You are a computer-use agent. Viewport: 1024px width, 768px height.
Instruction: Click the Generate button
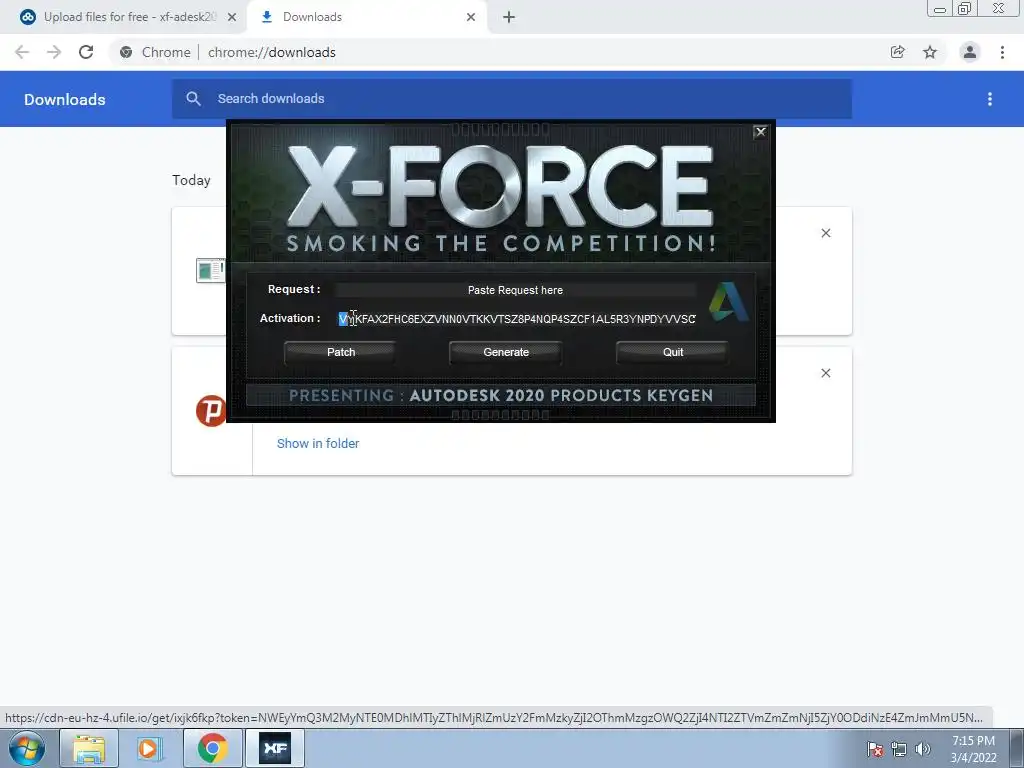[505, 352]
